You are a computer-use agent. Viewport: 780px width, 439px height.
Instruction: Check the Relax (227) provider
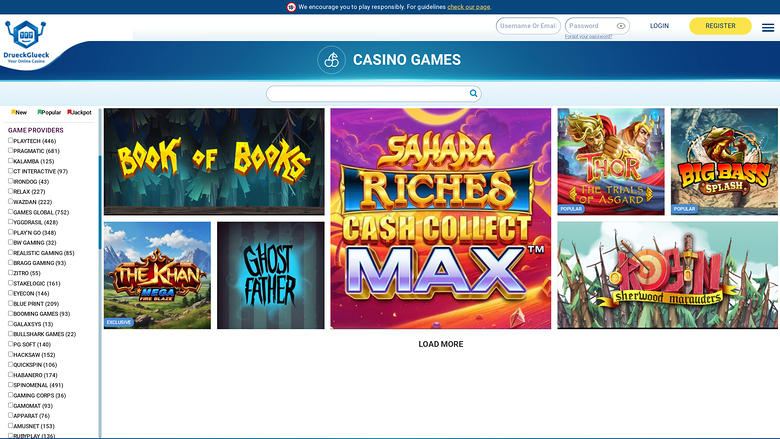(x=10, y=191)
